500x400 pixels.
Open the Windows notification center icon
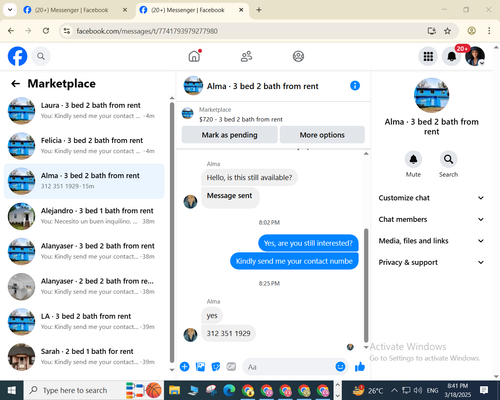(x=484, y=390)
